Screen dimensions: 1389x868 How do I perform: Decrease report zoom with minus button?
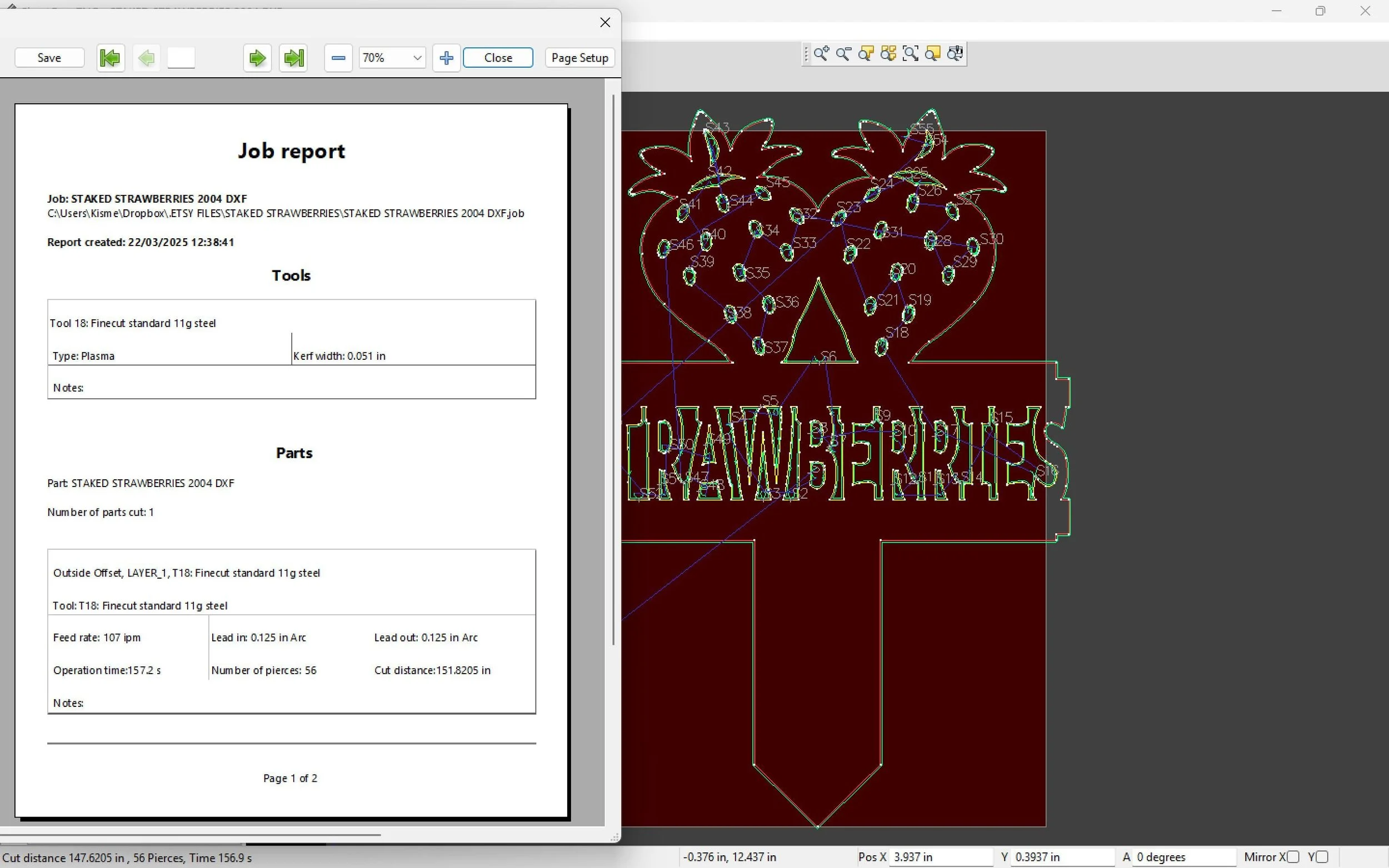[x=338, y=58]
